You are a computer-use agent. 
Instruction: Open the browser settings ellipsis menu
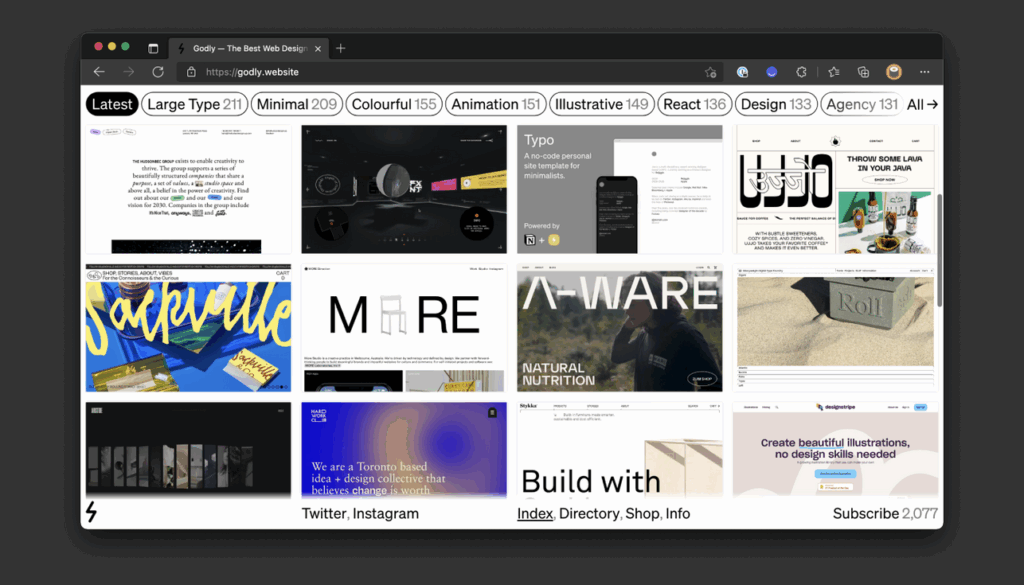click(x=924, y=72)
